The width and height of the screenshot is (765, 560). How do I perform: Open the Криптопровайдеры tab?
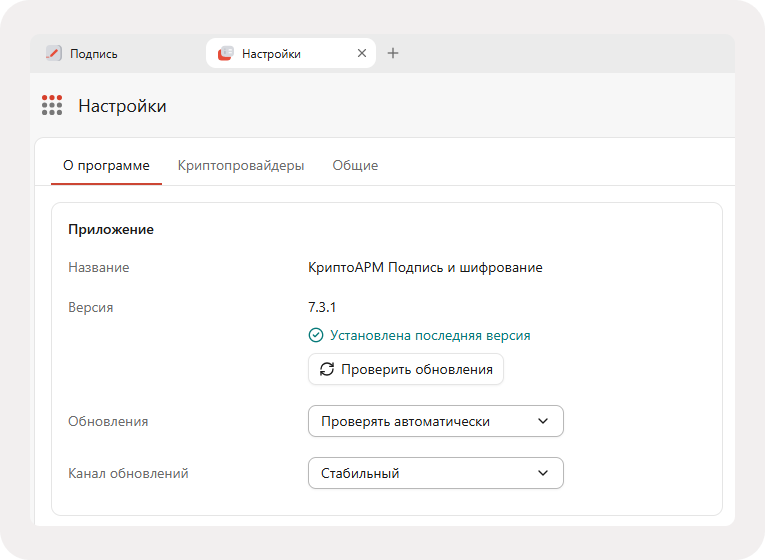click(241, 165)
